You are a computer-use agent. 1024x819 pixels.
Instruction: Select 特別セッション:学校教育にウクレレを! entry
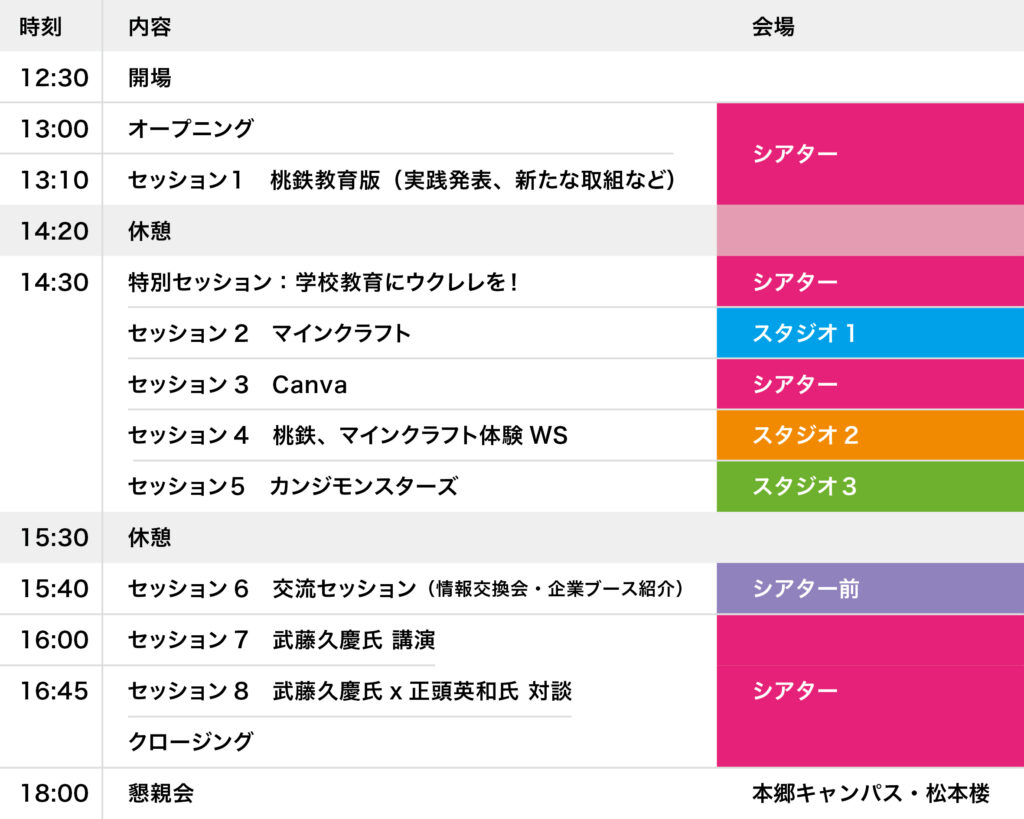(x=323, y=283)
